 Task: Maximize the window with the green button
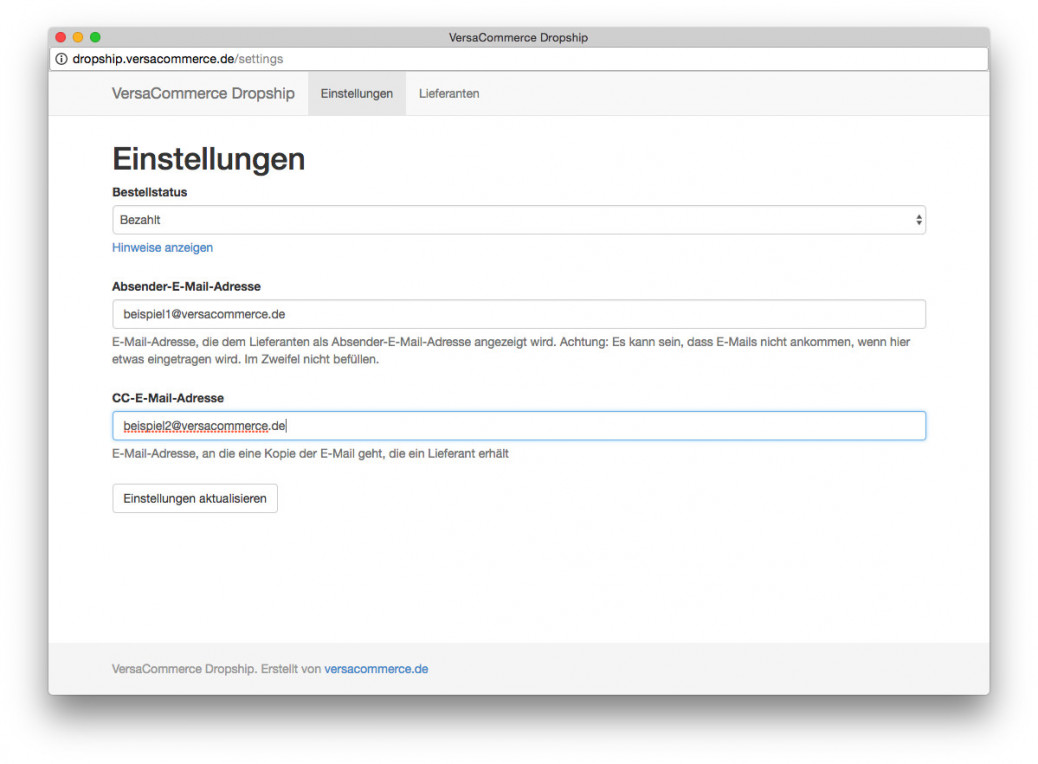tap(95, 37)
